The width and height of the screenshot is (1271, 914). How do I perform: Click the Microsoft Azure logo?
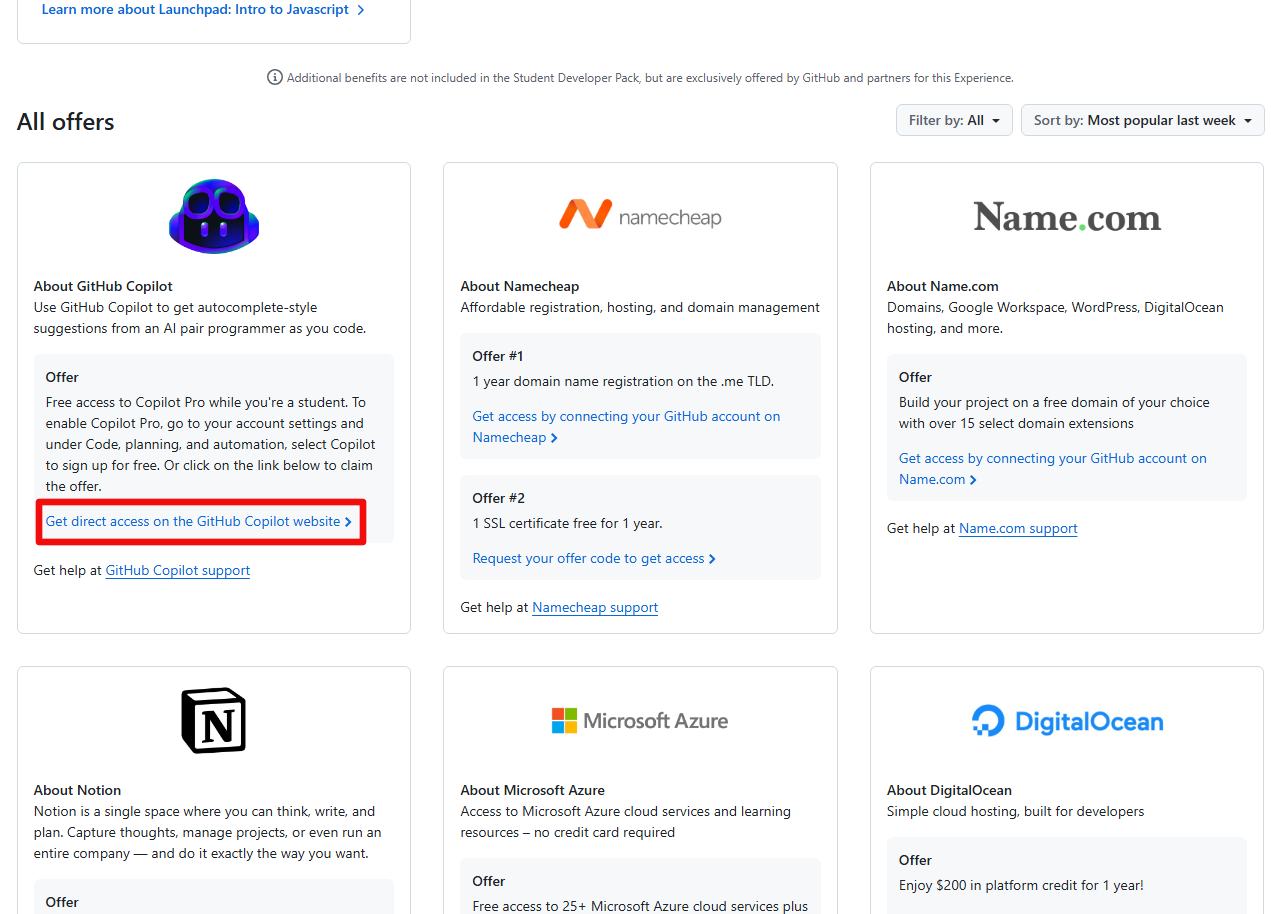tap(640, 720)
